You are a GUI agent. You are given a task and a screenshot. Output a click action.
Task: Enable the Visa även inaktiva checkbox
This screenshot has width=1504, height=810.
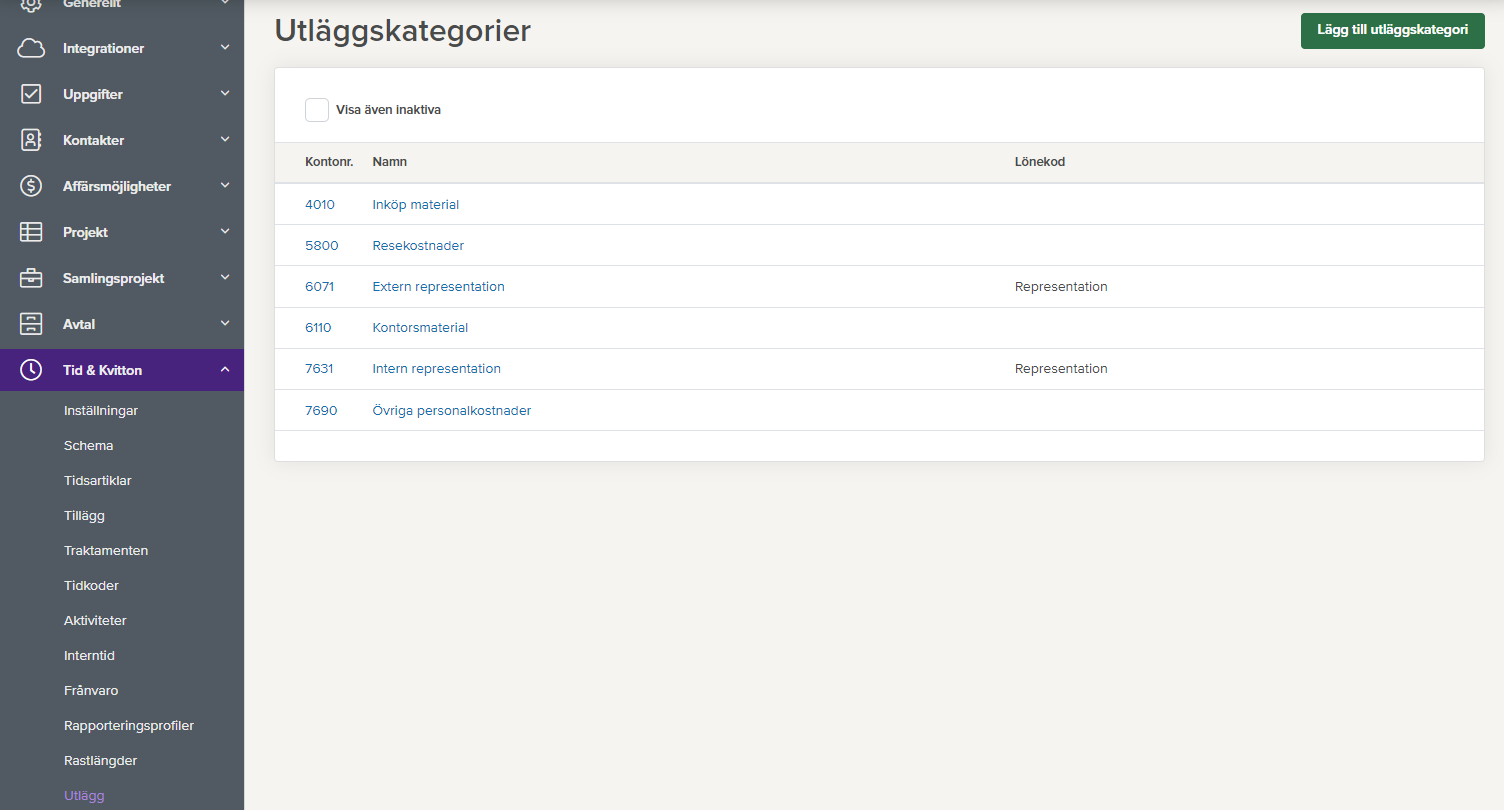pos(317,110)
